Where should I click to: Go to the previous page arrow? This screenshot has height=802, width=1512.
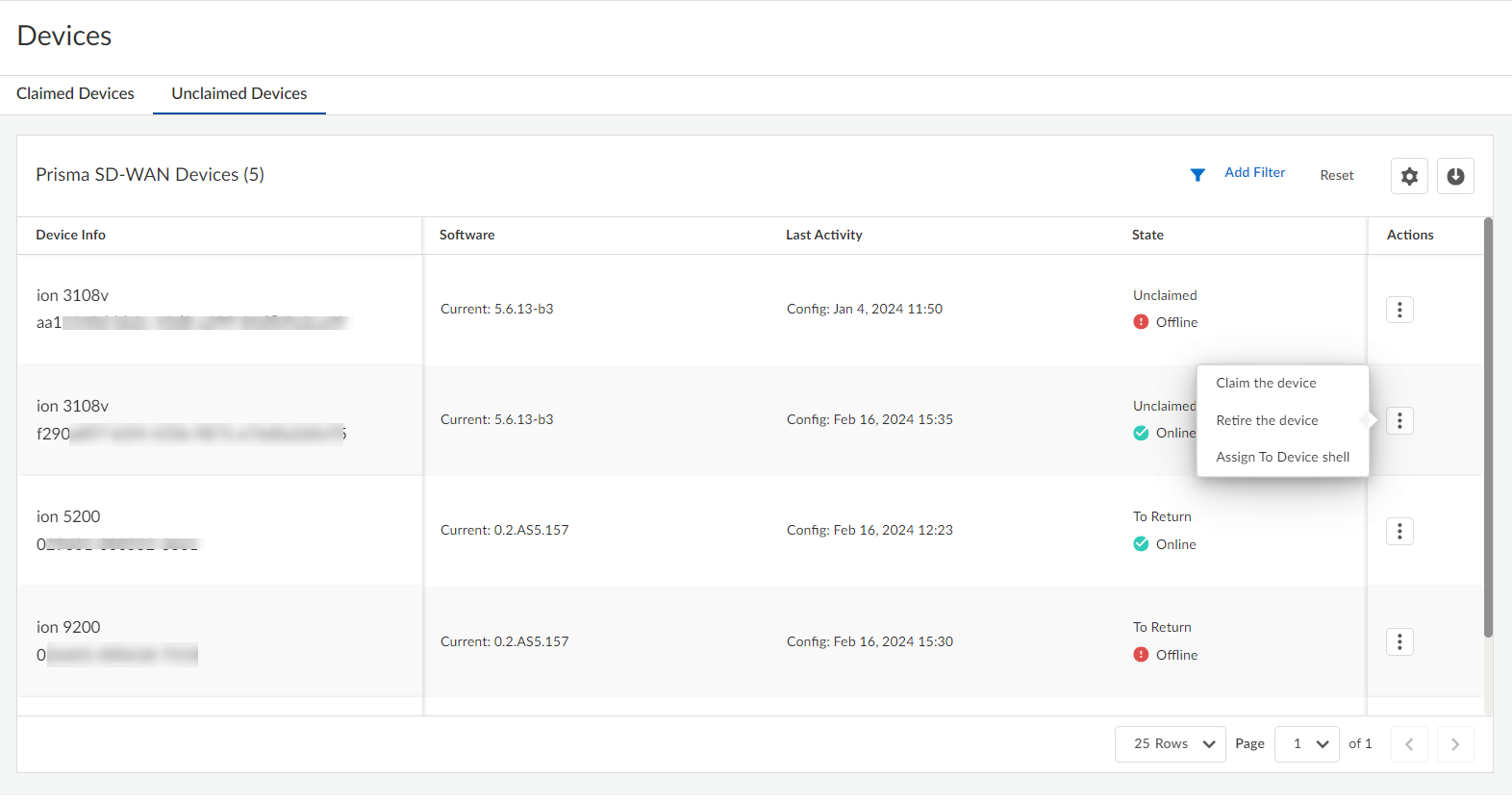[x=1409, y=744]
